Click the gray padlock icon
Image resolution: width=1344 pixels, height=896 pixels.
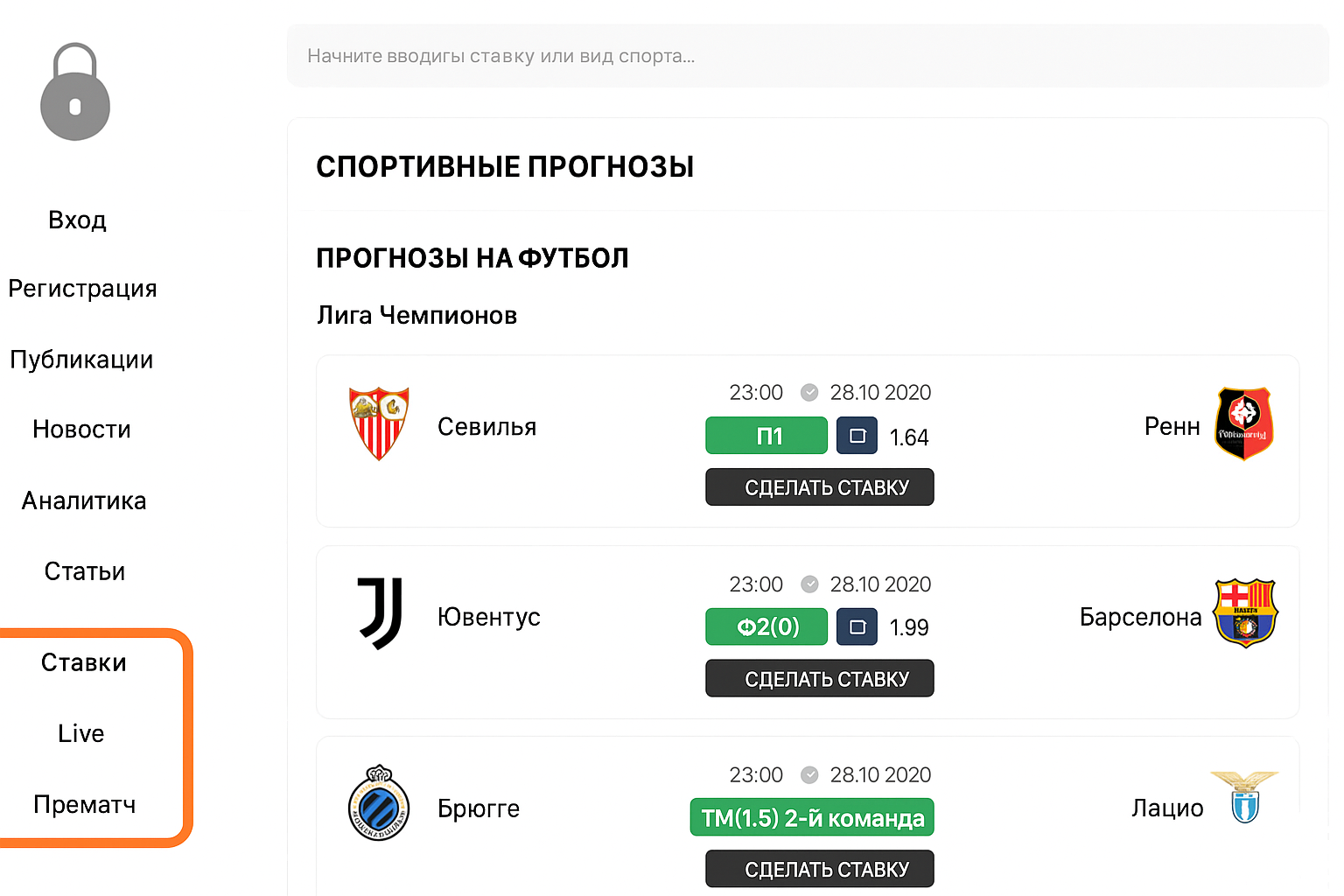coord(75,93)
